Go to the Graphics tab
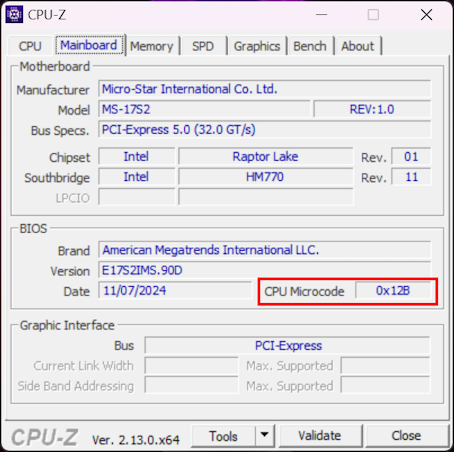 tap(257, 46)
